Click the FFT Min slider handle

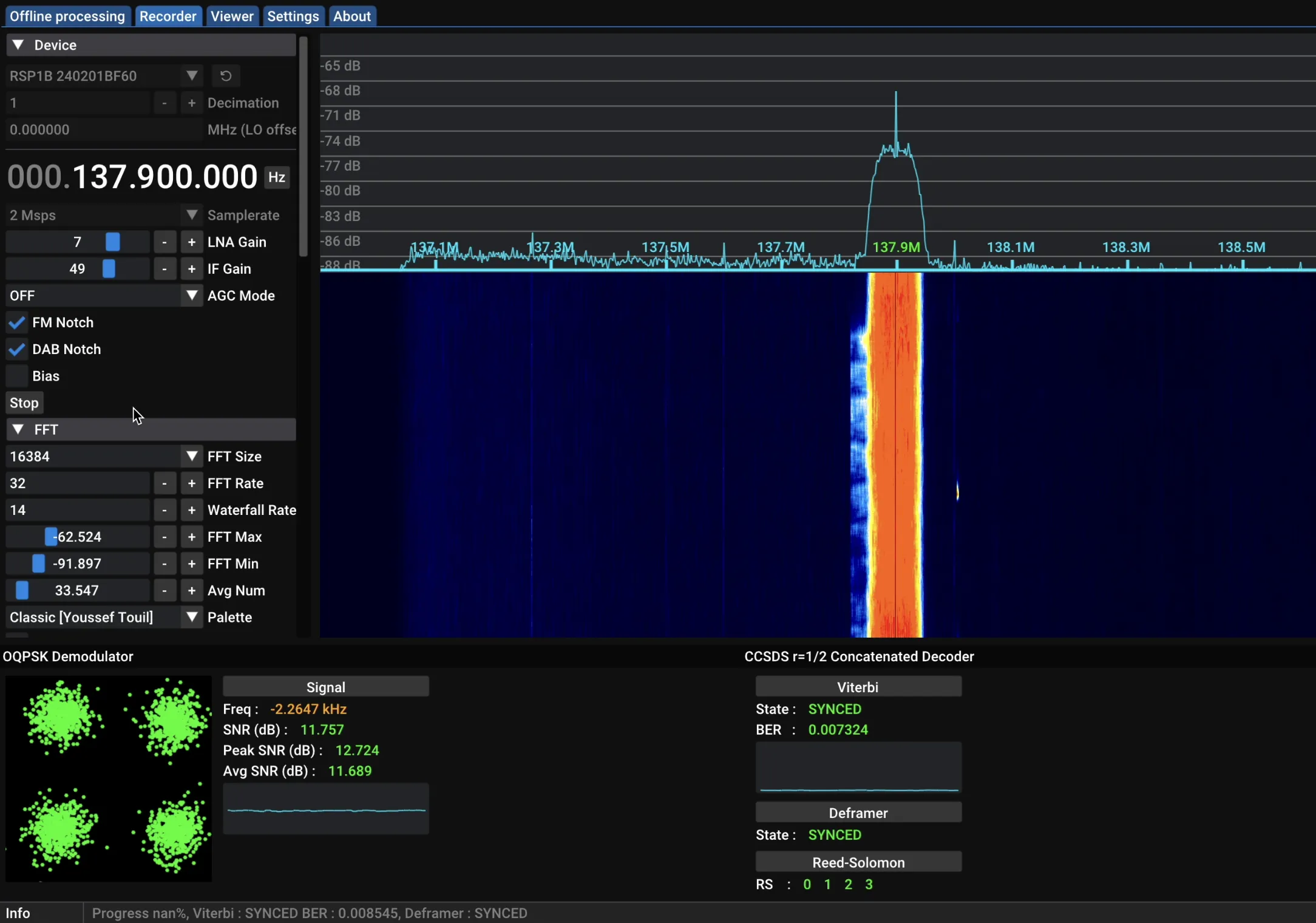(38, 564)
